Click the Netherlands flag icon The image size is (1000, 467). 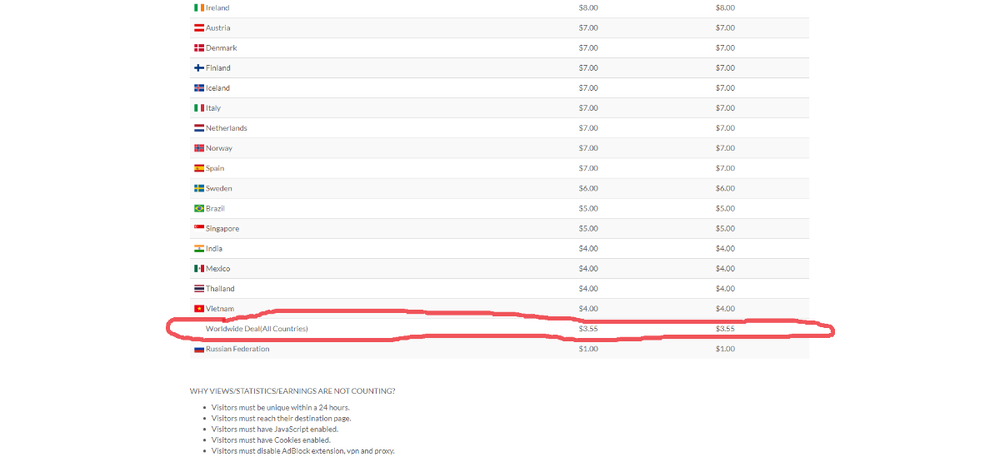(198, 128)
